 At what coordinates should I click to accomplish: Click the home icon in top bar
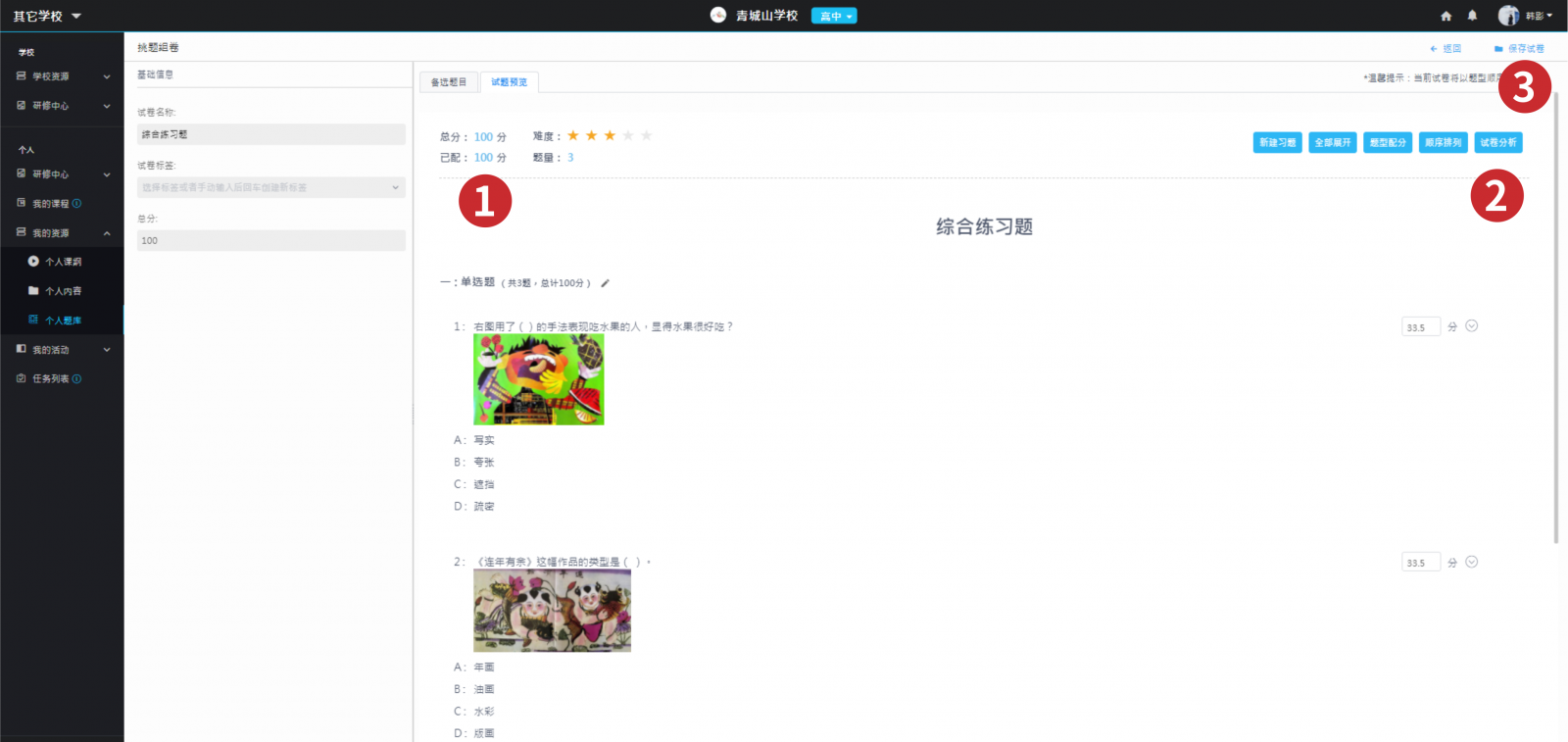click(x=1445, y=16)
